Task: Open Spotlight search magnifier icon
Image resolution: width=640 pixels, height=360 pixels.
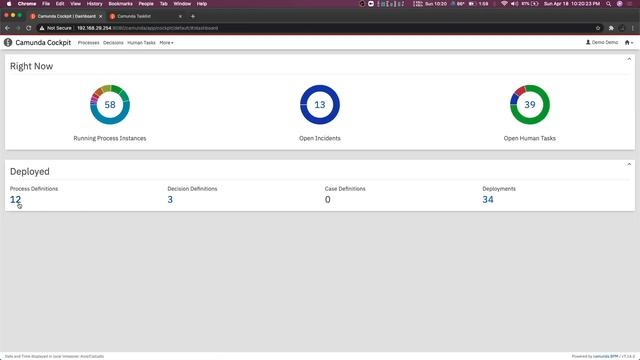Action: [x=609, y=4]
